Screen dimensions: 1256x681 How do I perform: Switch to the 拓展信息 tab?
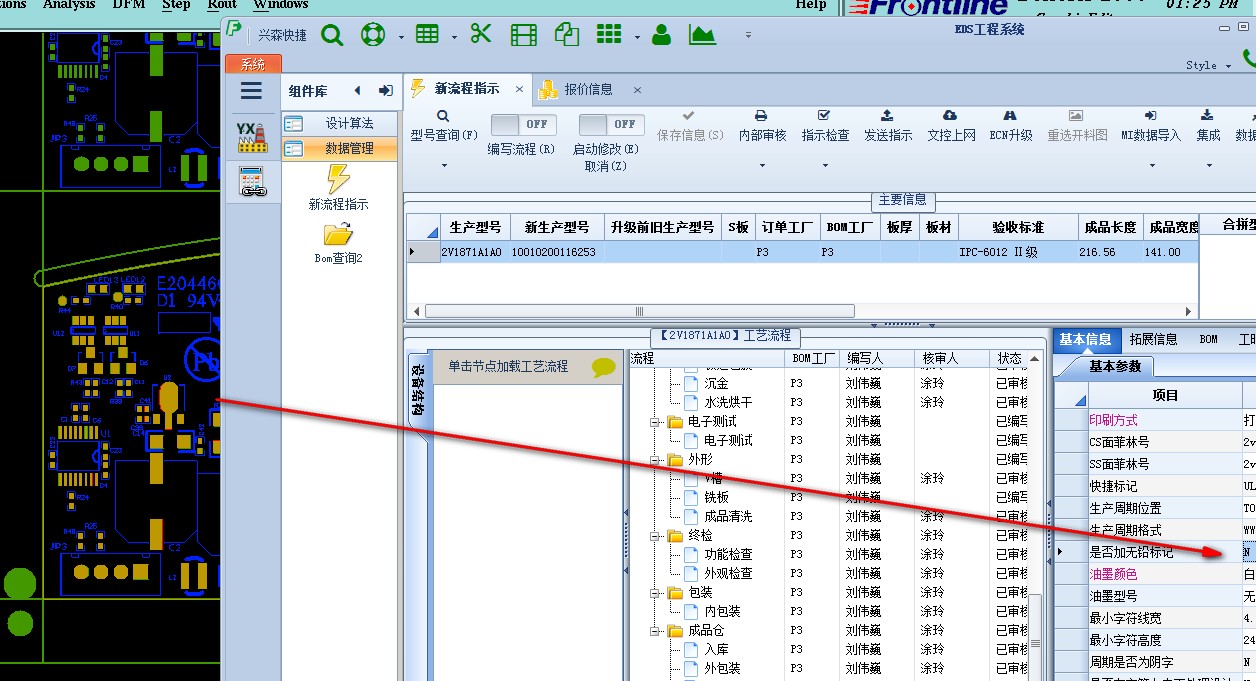1153,339
